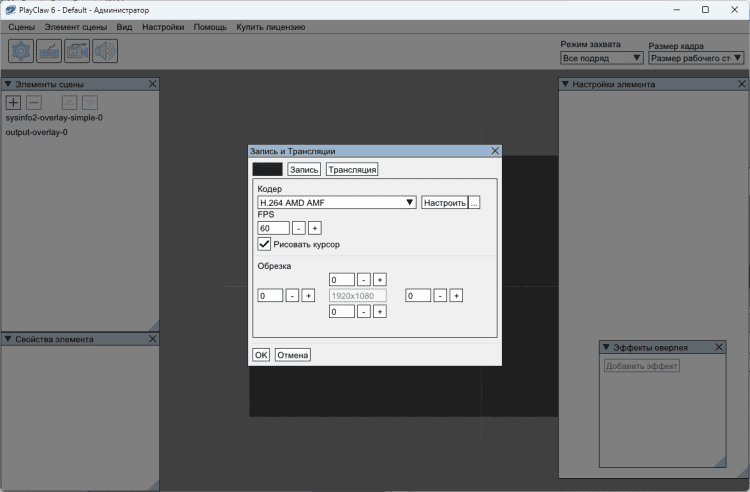Minimize the PlayClaw 6 window
Image resolution: width=750 pixels, height=492 pixels.
676,10
